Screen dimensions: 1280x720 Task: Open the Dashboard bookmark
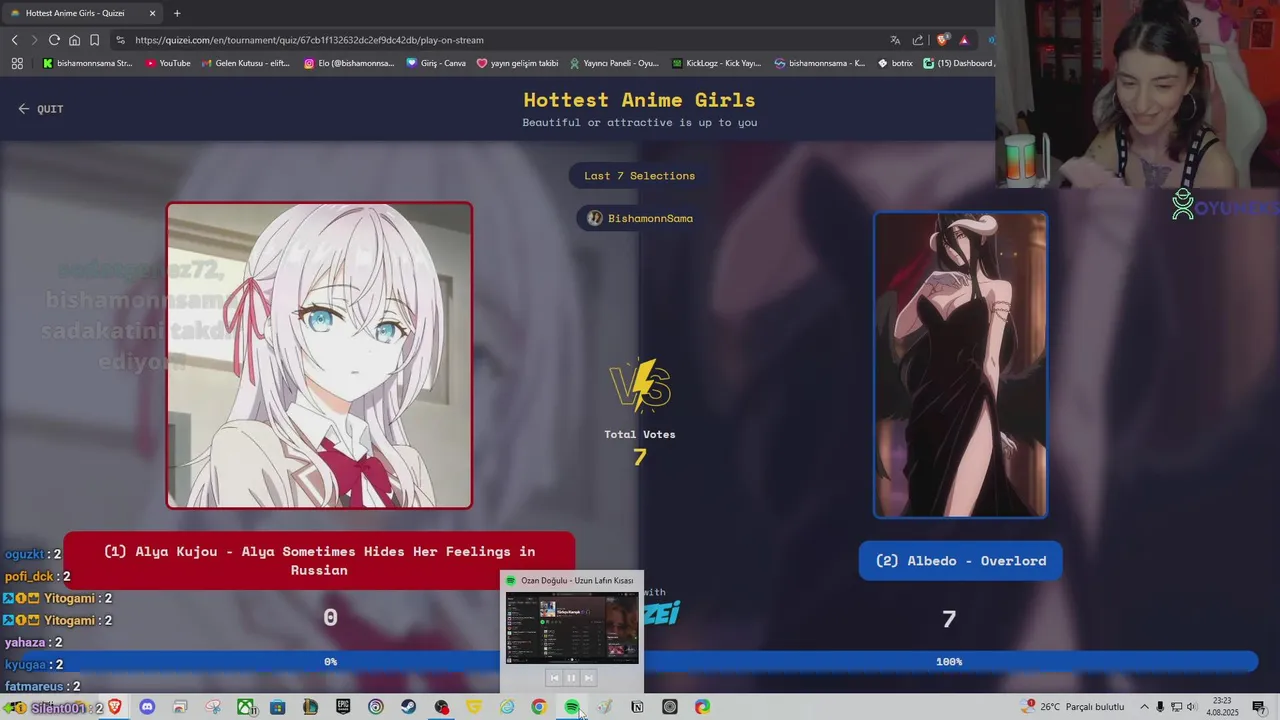click(x=958, y=63)
